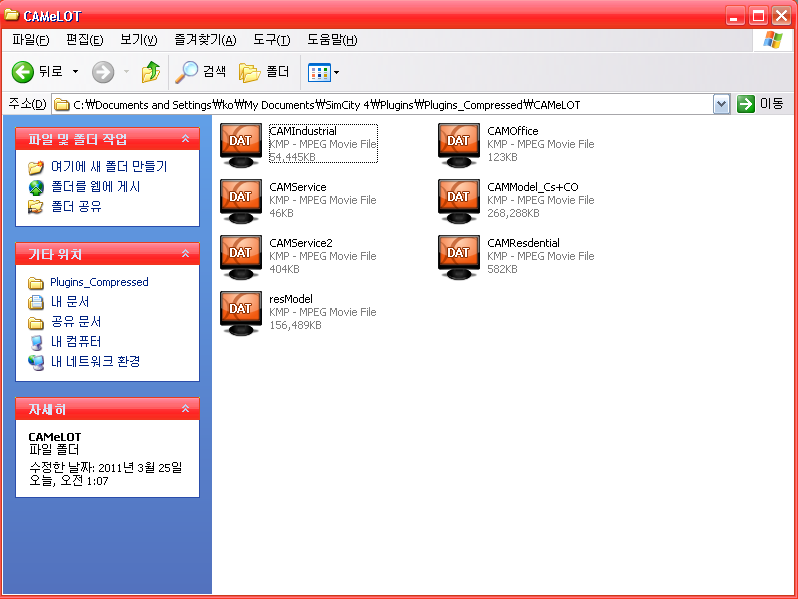Click the folder share icon
This screenshot has height=599, width=798.
point(36,207)
